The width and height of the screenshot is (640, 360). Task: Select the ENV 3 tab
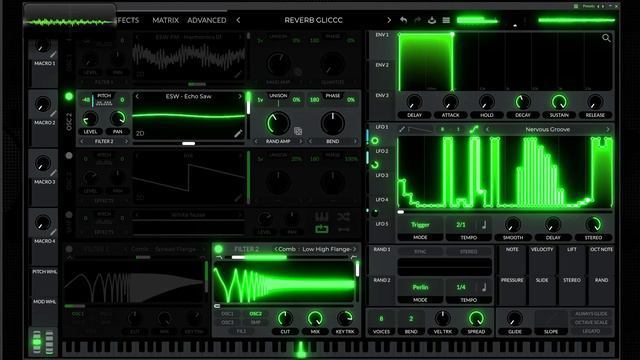[382, 96]
